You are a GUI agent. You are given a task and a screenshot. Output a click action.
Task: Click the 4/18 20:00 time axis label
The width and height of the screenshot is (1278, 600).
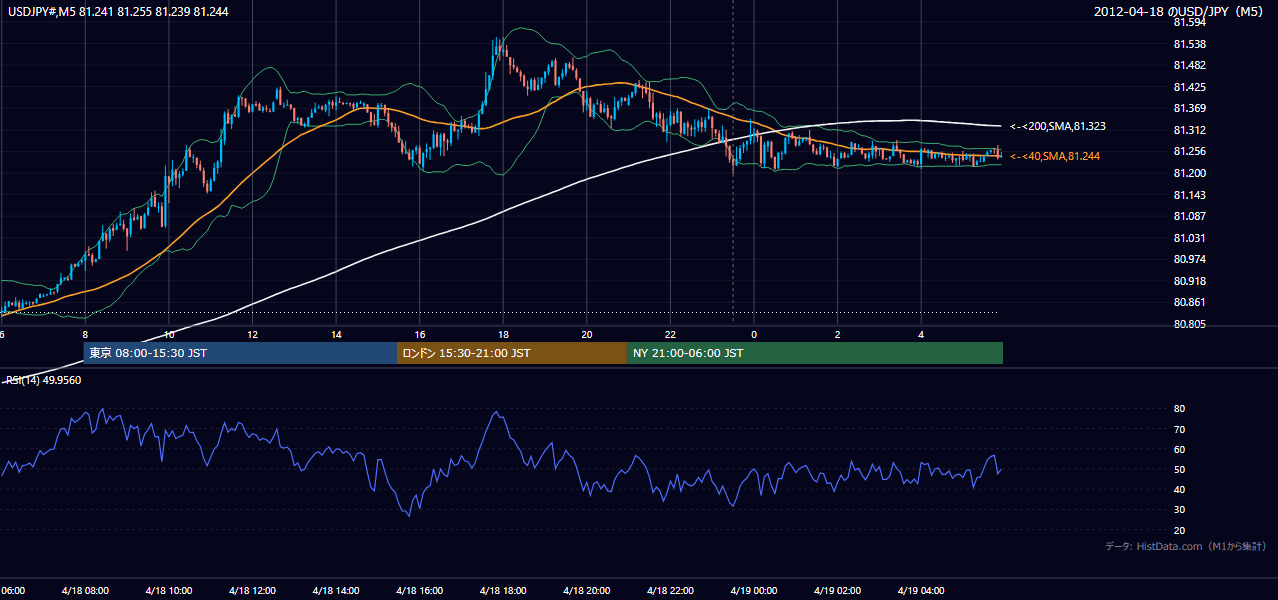click(586, 591)
